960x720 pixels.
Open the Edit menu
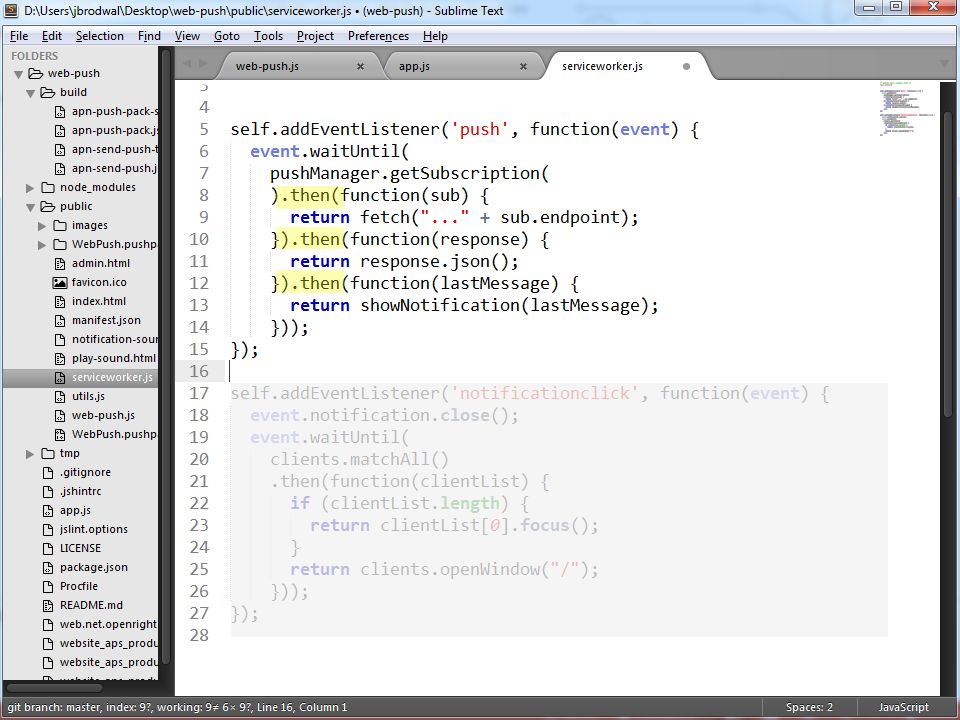click(52, 36)
